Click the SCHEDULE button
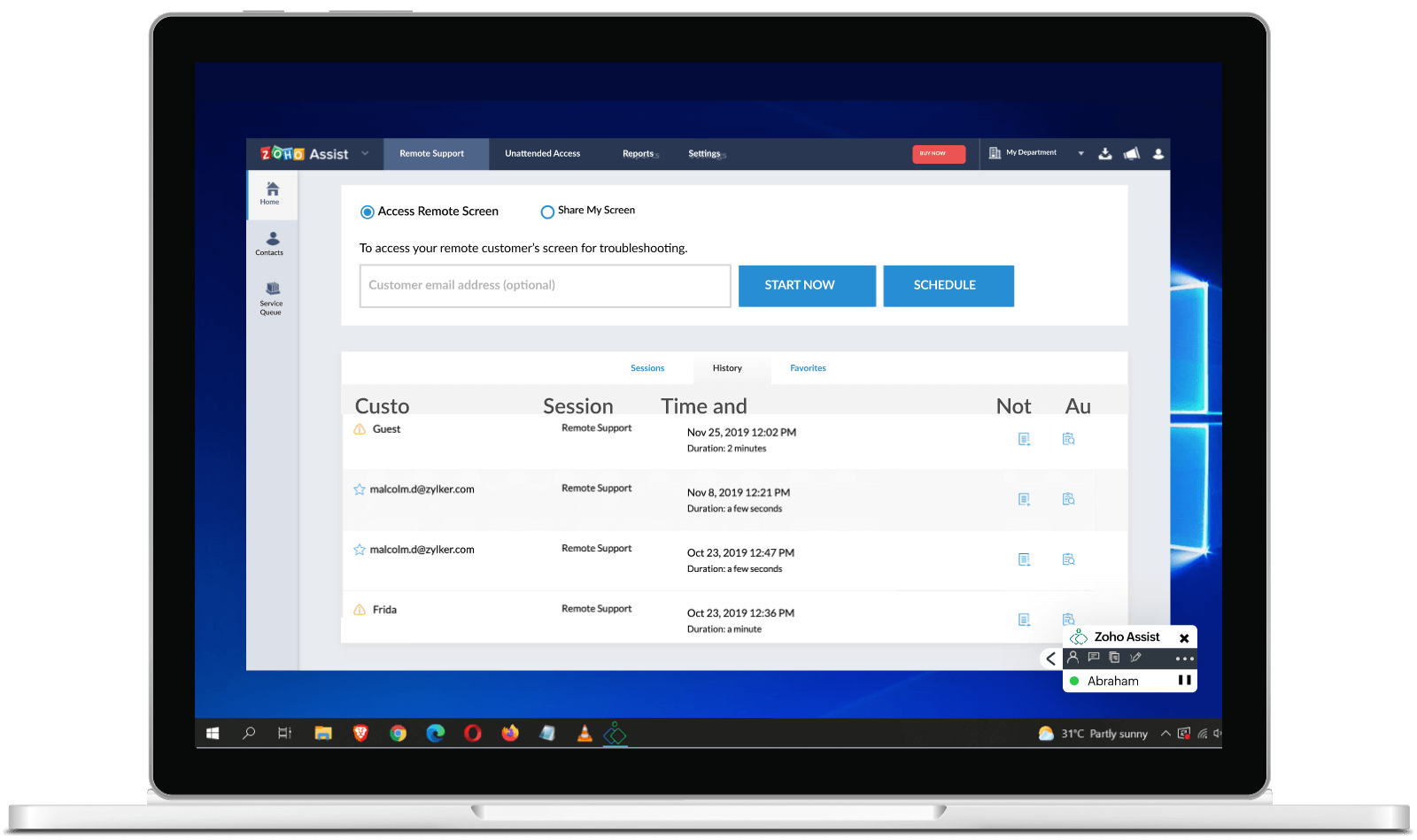1417x840 pixels. click(x=949, y=286)
